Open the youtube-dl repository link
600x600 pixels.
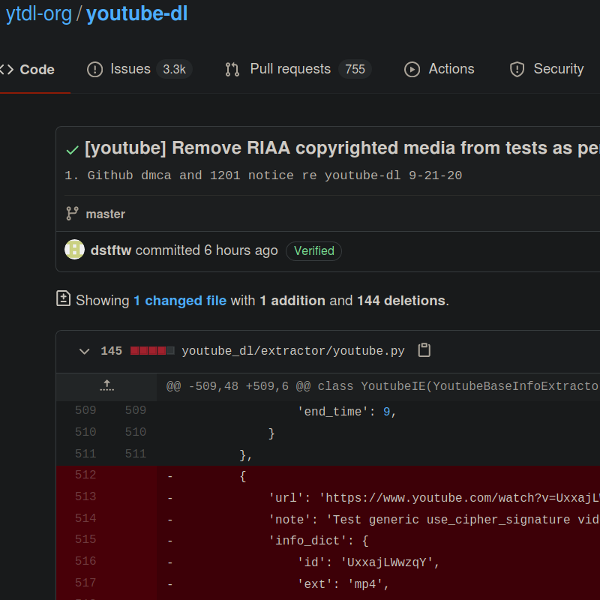pyautogui.click(x=137, y=14)
